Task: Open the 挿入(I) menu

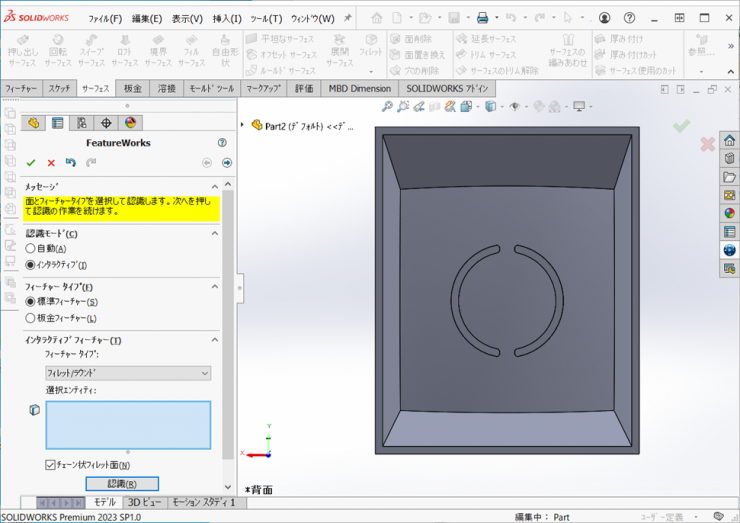Action: coord(227,18)
